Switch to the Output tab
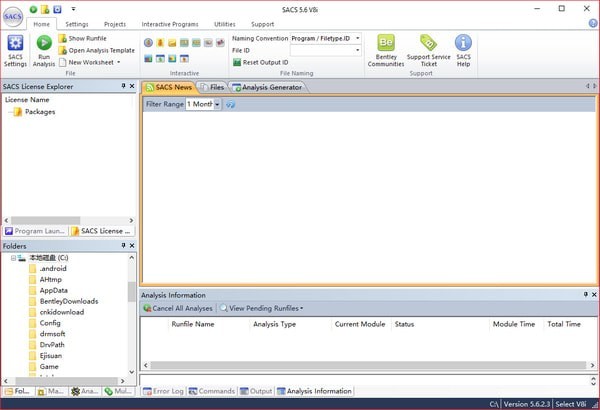Screen dimensions: 600x410 pos(256,391)
